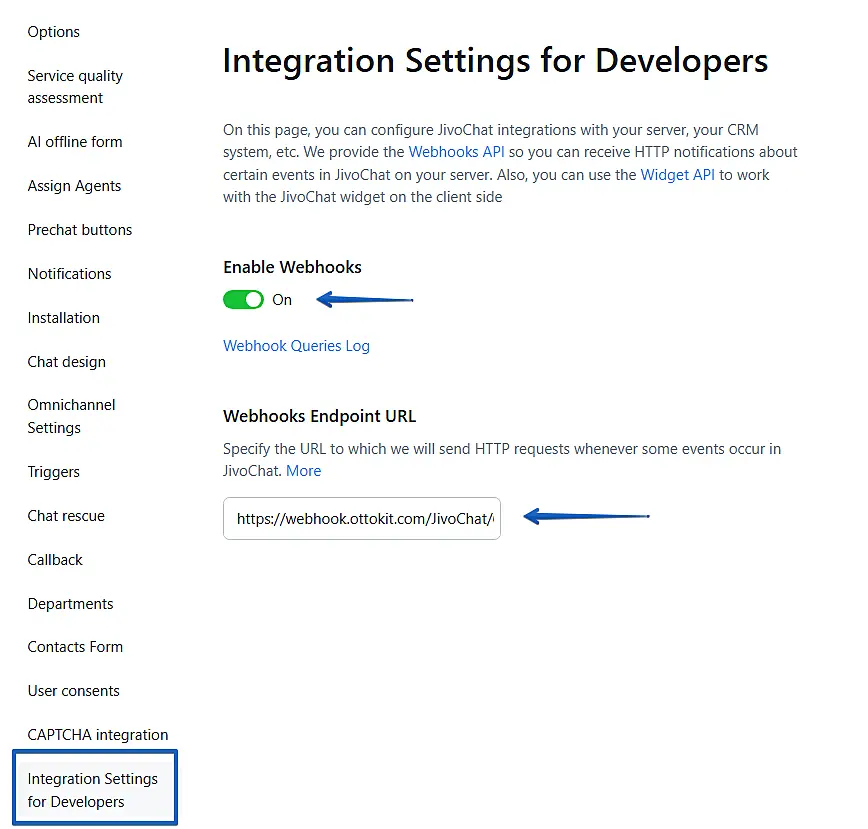Open the Webhook Queries Log link
Image resolution: width=868 pixels, height=829 pixels.
pos(296,346)
